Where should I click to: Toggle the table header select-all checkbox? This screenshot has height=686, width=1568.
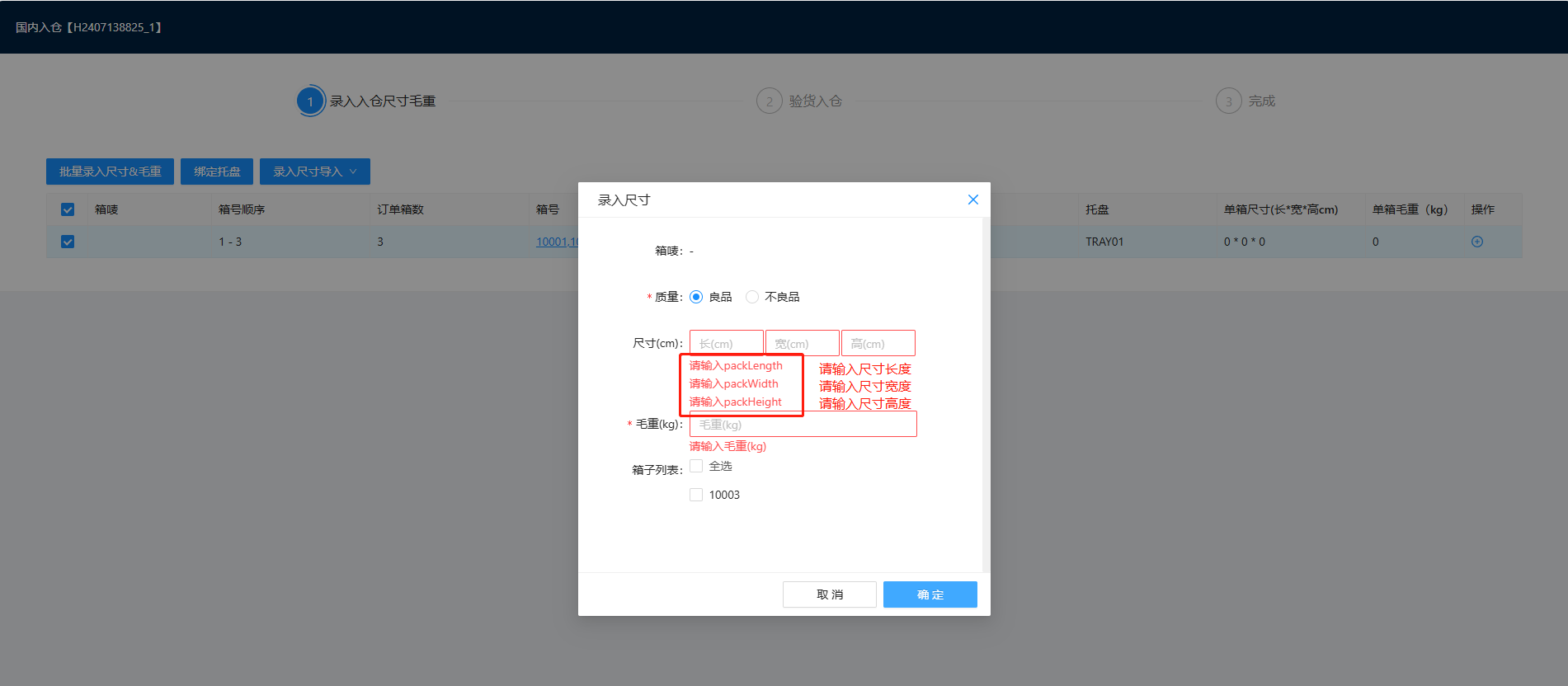[x=68, y=209]
